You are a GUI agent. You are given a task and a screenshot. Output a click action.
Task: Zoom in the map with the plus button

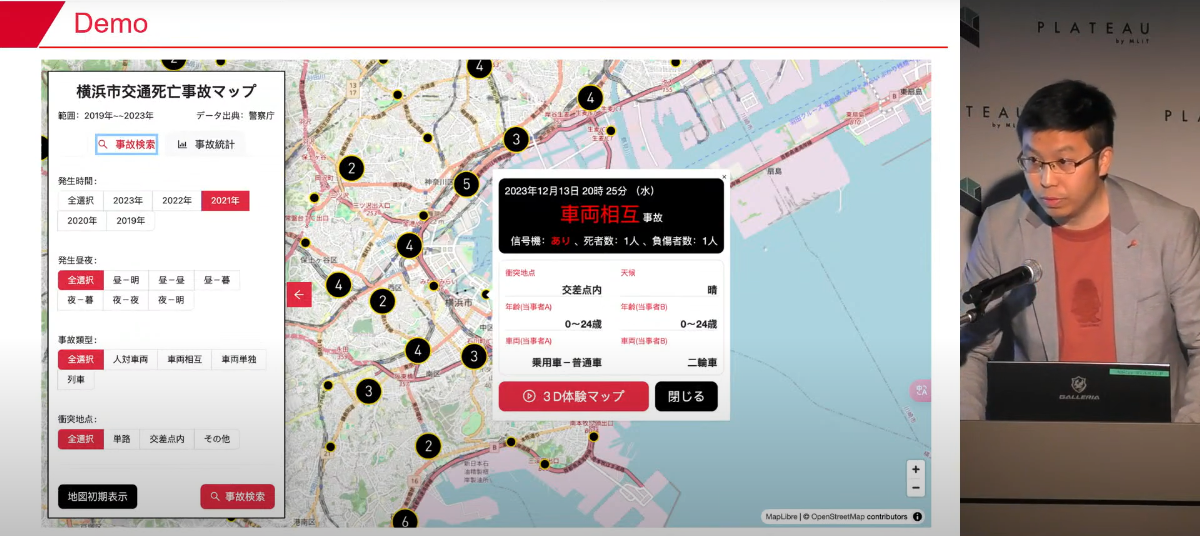coord(916,469)
